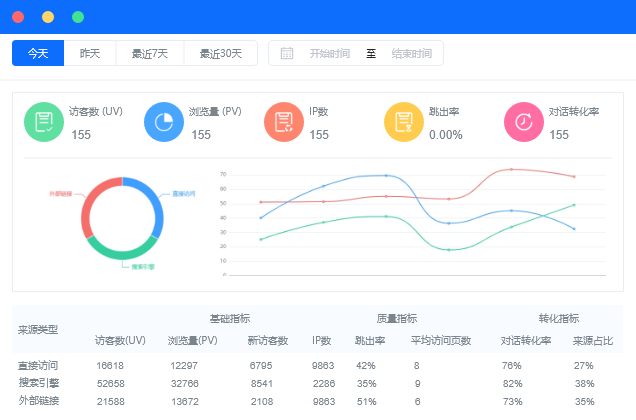Click the yellow bounce rate icon
This screenshot has width=636, height=420.
point(403,122)
